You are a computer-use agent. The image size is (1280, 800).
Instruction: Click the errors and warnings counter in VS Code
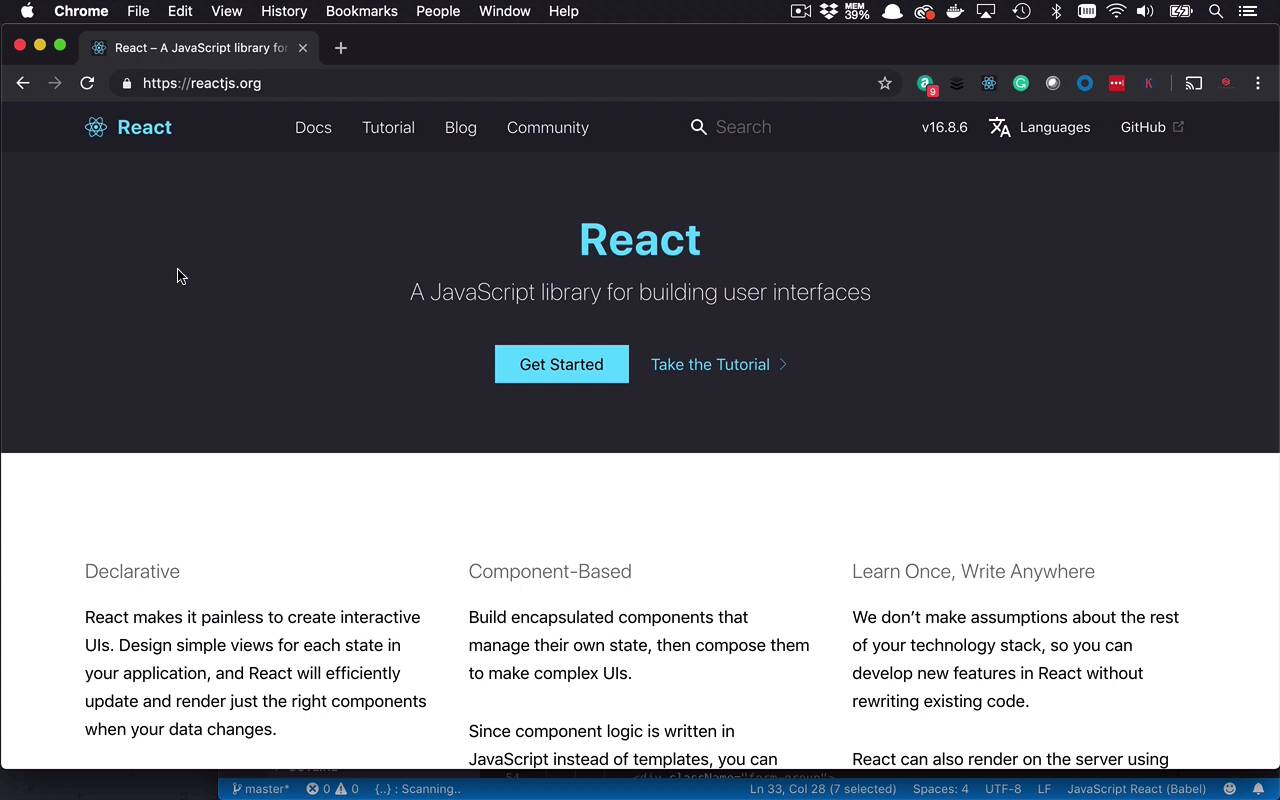[x=332, y=789]
